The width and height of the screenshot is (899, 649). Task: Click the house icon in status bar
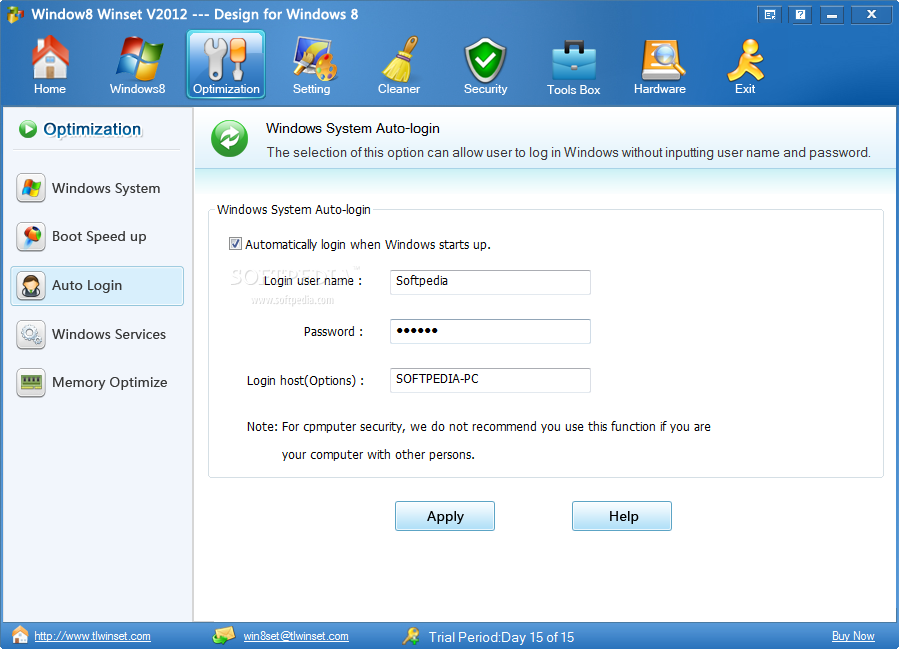(20, 635)
